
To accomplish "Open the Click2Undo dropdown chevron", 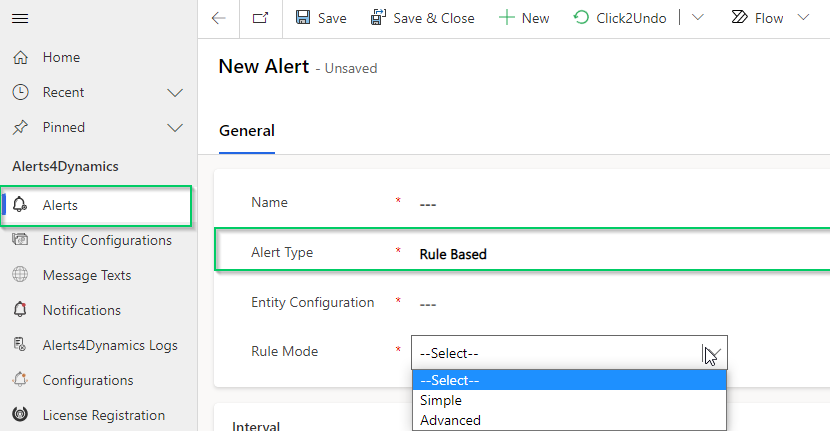I will coord(698,17).
